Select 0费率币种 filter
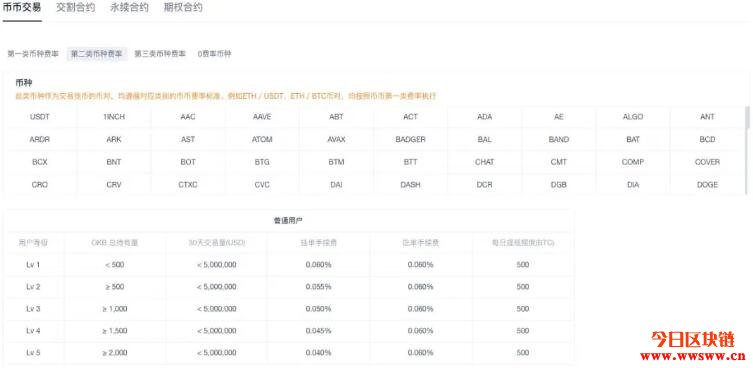Viewport: 753px width, 368px height. pos(214,54)
